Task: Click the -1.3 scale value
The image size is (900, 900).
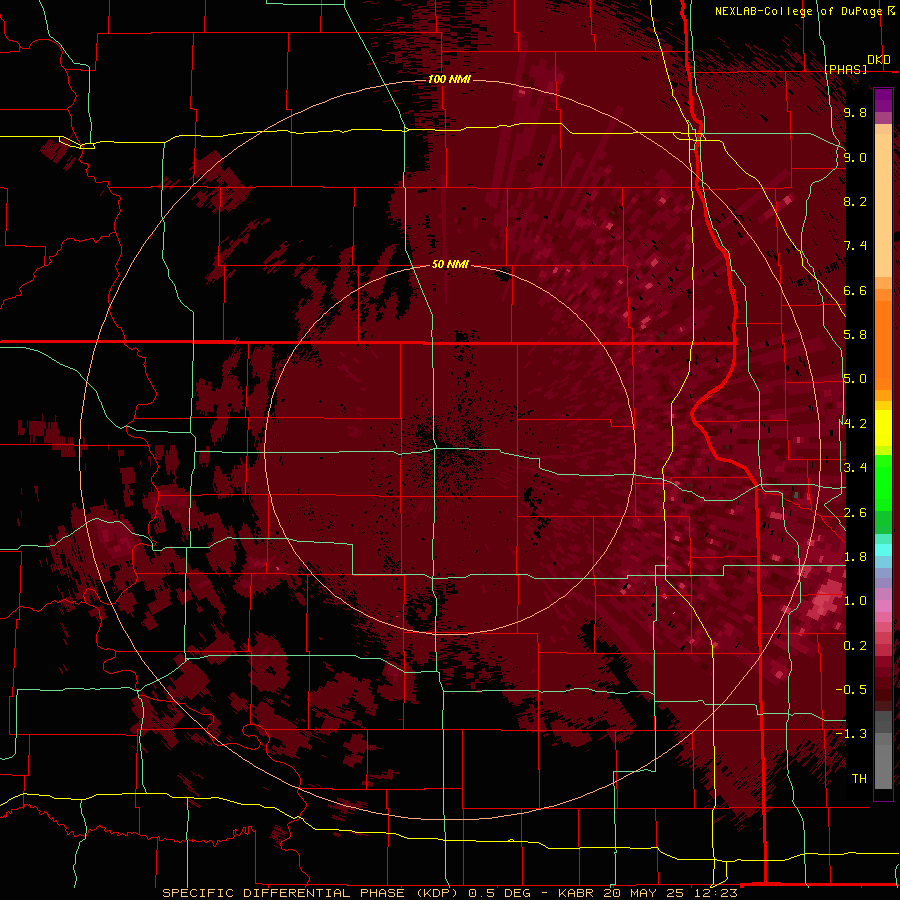Action: [851, 734]
